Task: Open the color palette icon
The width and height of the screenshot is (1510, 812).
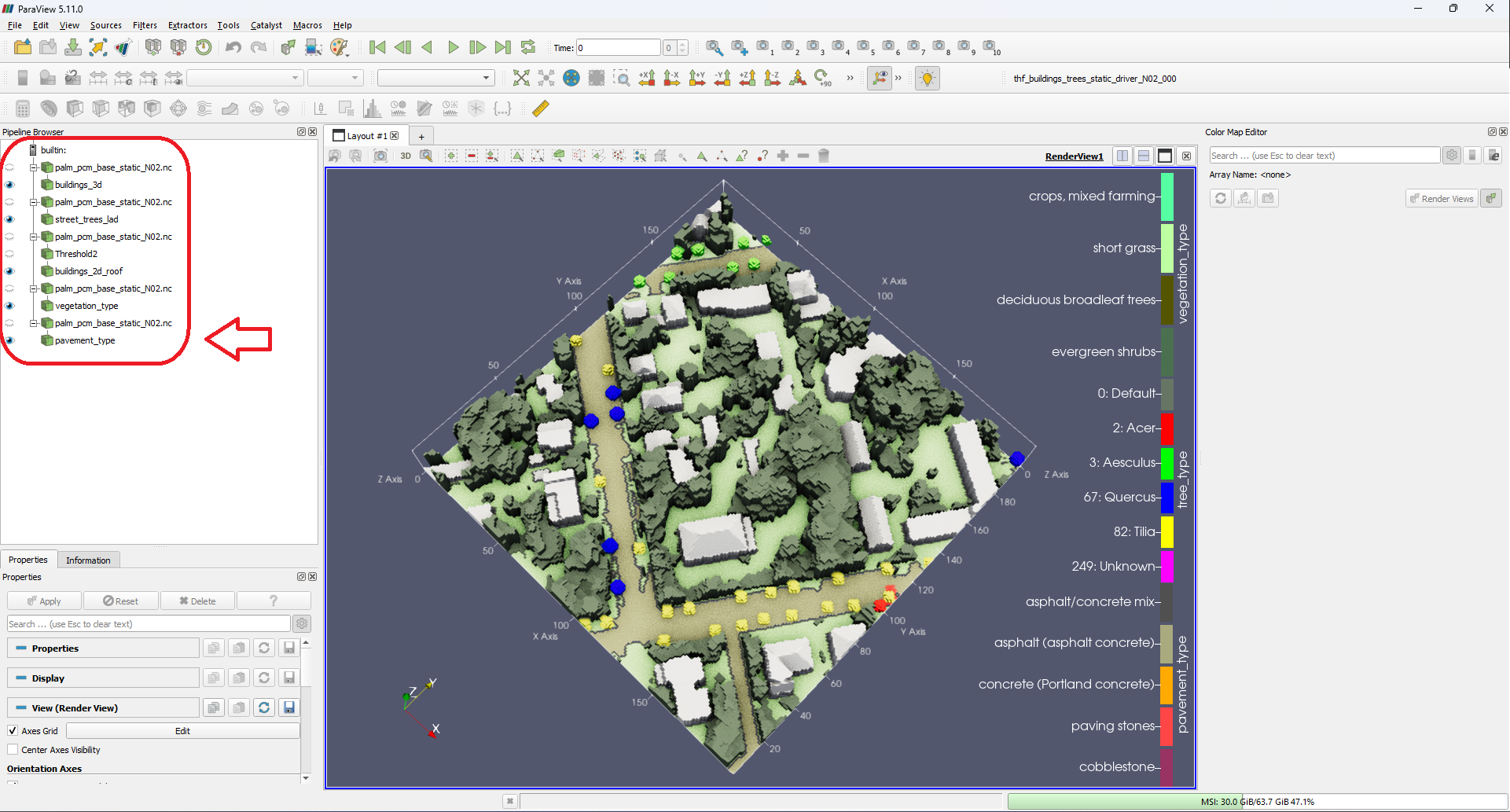Action: tap(340, 47)
